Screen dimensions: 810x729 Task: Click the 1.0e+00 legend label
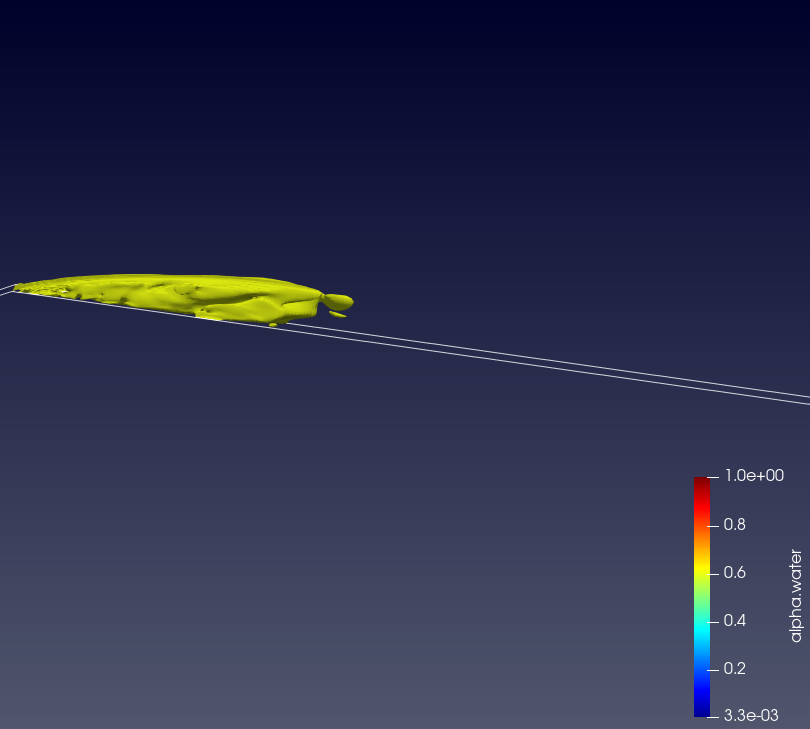[x=754, y=475]
